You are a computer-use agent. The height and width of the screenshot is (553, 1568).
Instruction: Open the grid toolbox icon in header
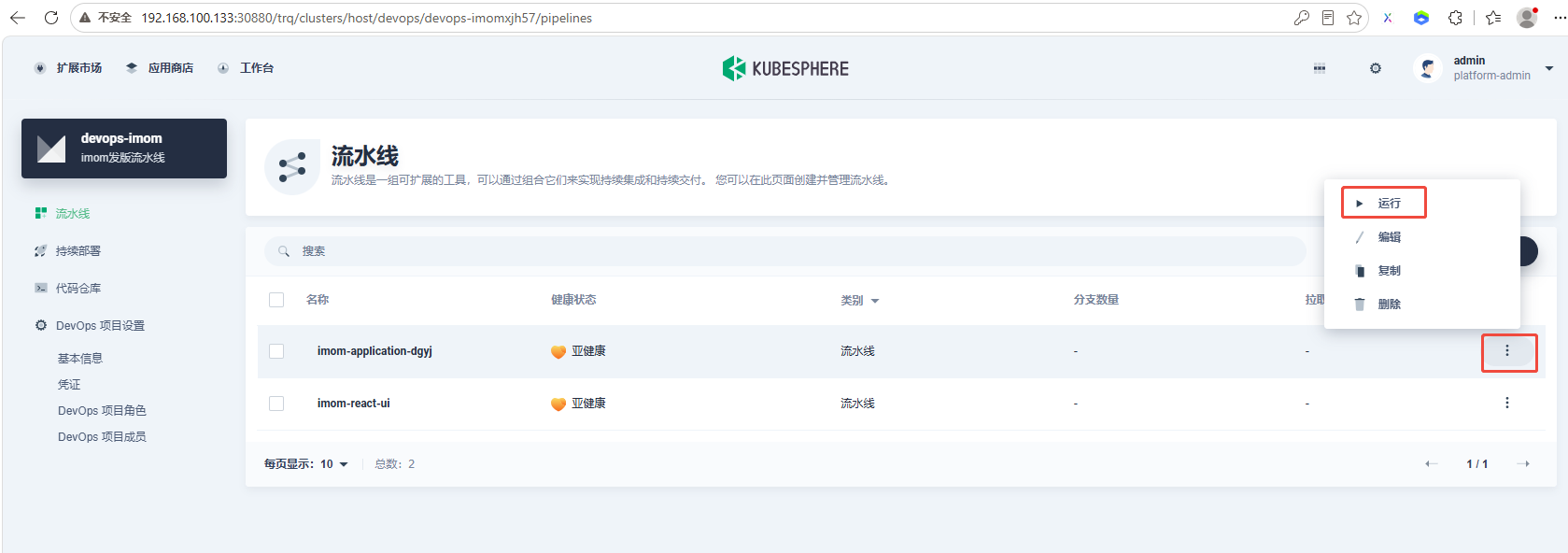pyautogui.click(x=1320, y=68)
